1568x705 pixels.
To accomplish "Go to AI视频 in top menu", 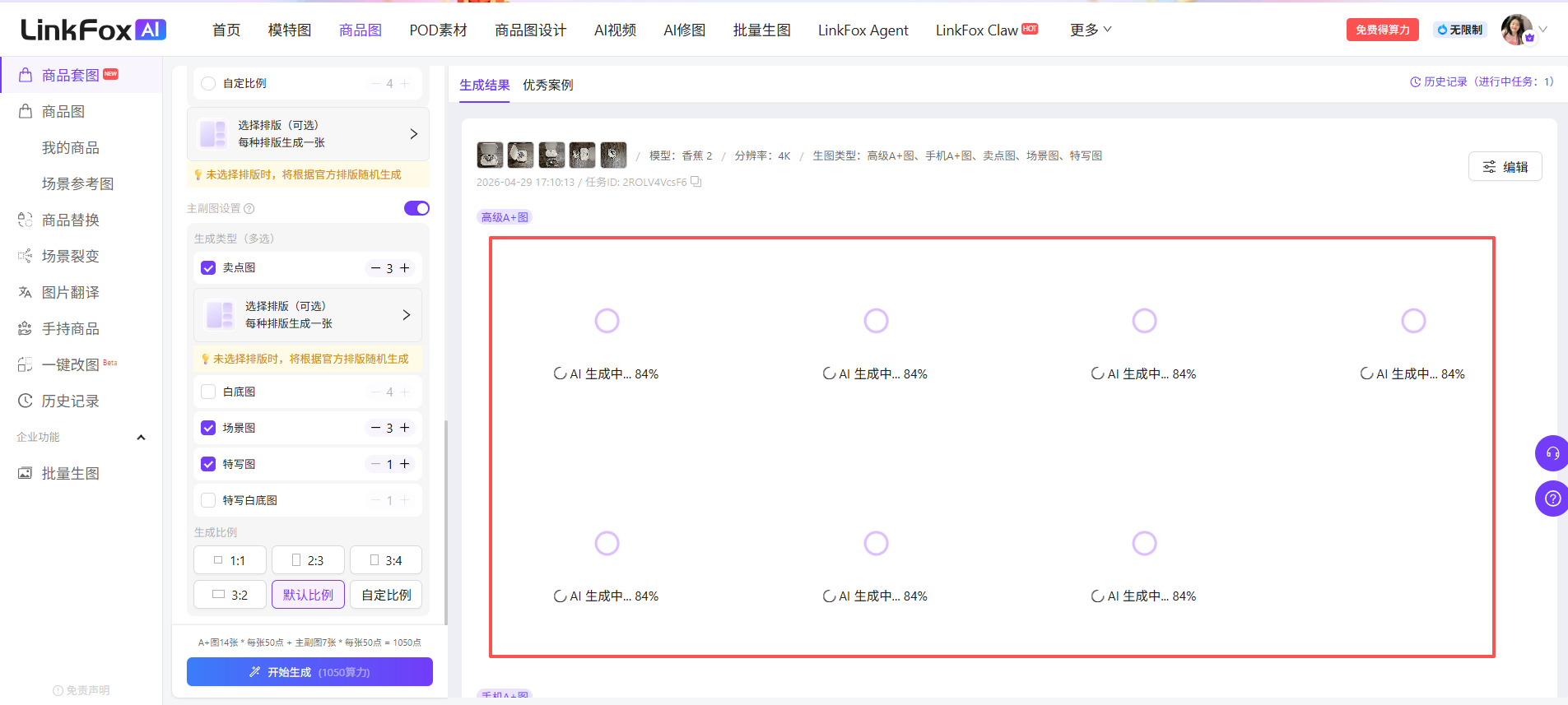I will pyautogui.click(x=615, y=30).
